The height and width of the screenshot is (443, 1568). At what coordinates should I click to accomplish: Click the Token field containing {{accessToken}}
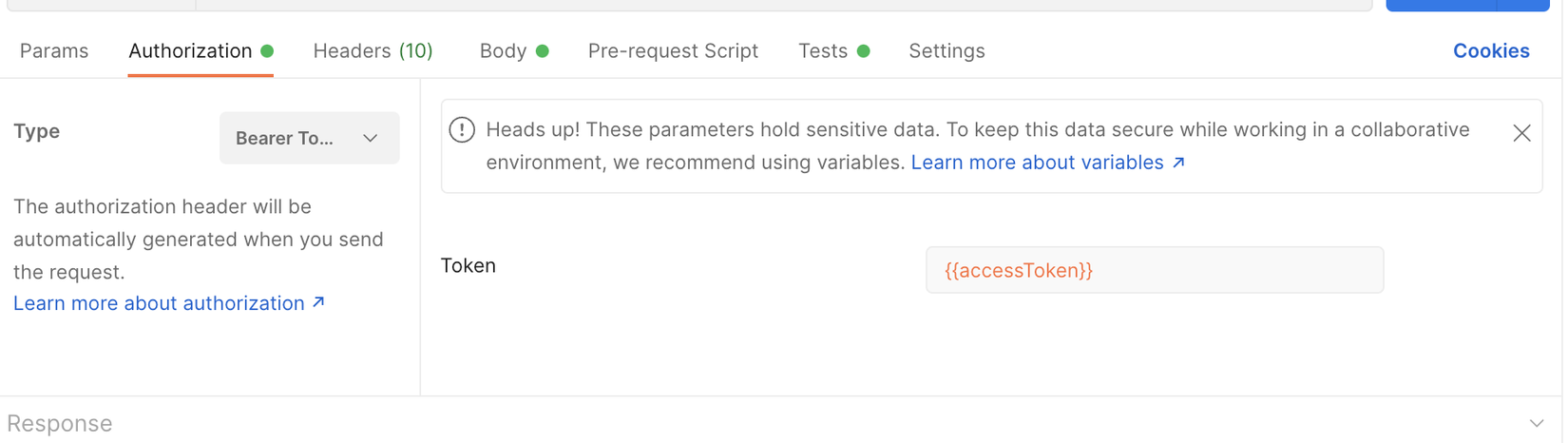tap(1154, 270)
